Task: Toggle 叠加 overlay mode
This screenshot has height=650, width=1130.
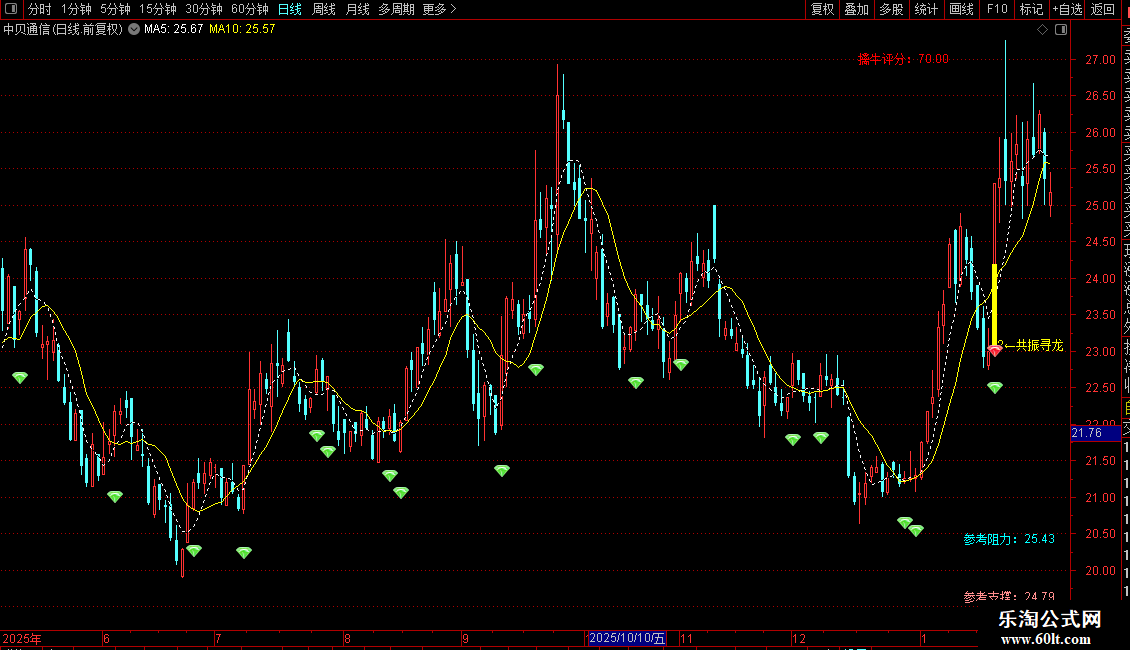Action: (x=857, y=9)
